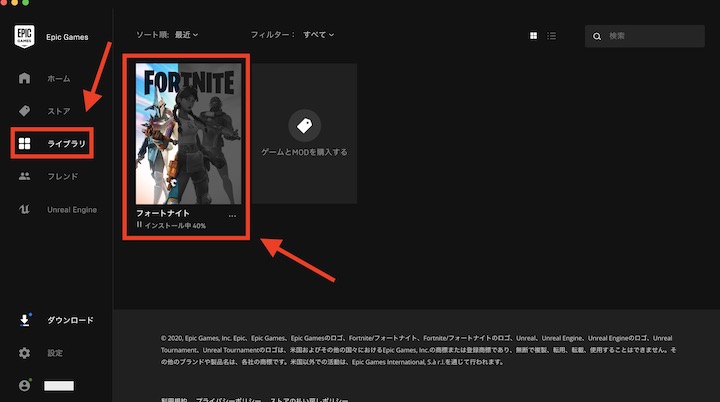Click the フォートナイト game title text
Image resolution: width=720 pixels, height=402 pixels.
coord(163,213)
